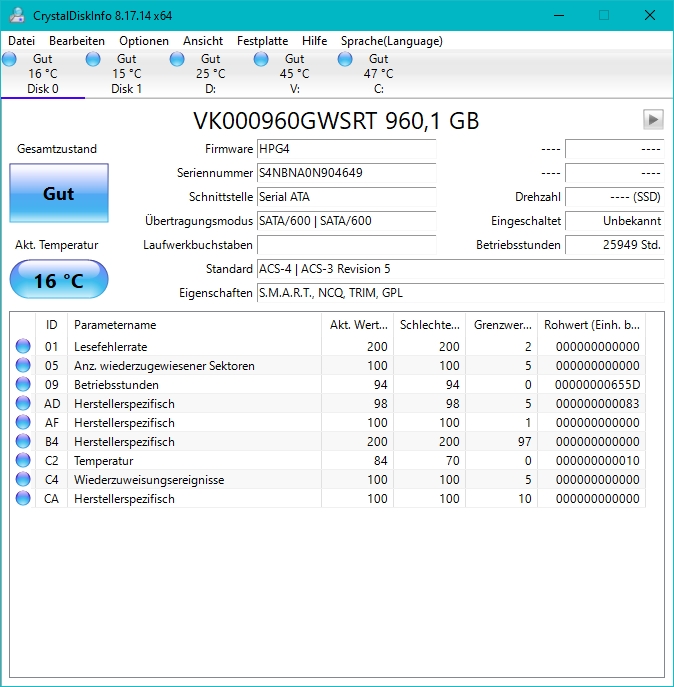Switch to the V: drive tab
Screen dimensions: 674x687
(294, 74)
